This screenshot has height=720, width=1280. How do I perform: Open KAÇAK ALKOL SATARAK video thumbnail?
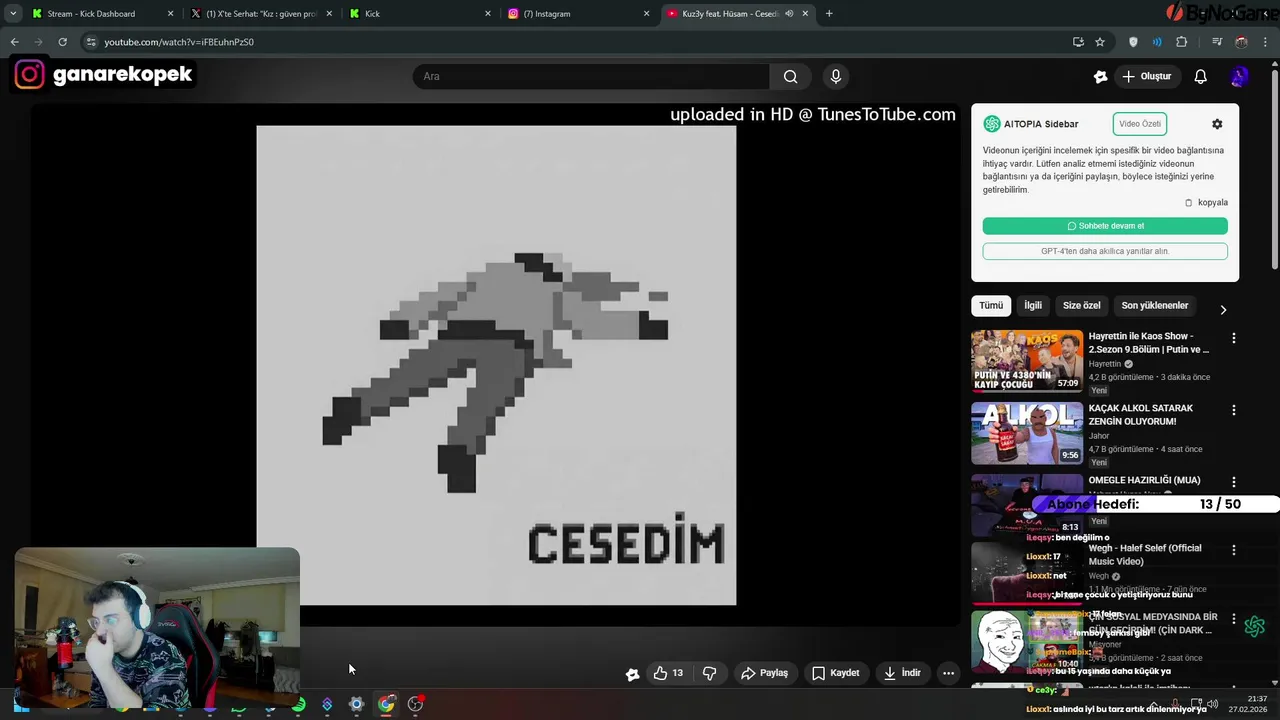click(x=1027, y=433)
